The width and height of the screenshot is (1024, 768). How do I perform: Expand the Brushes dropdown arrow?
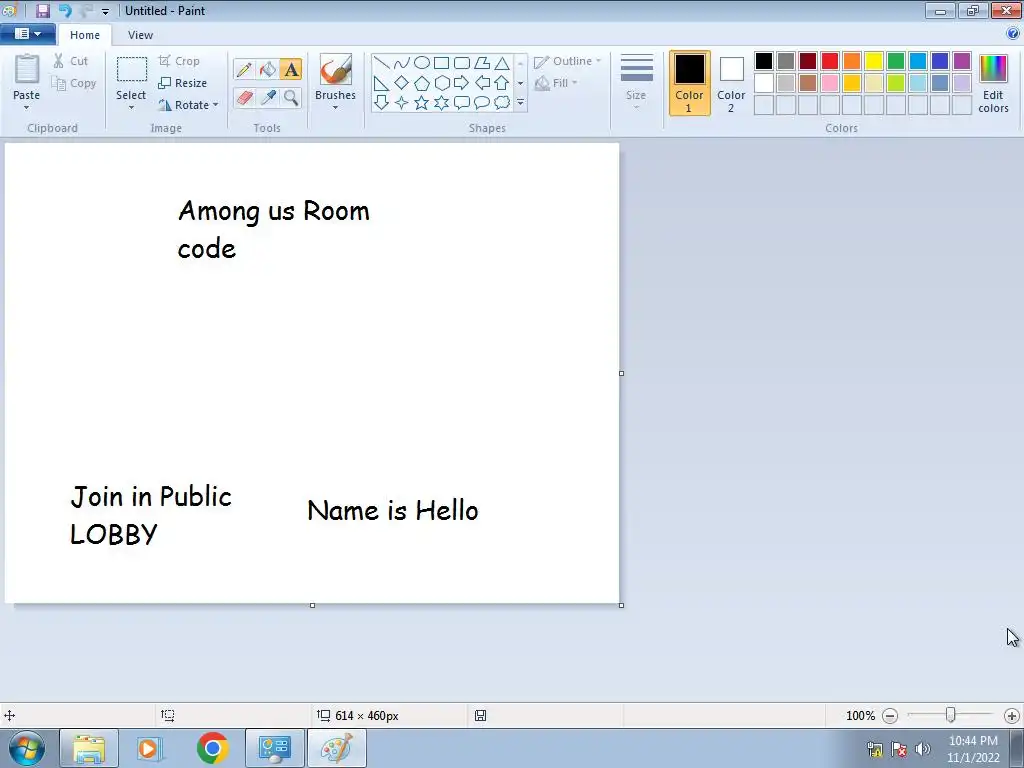(x=336, y=108)
